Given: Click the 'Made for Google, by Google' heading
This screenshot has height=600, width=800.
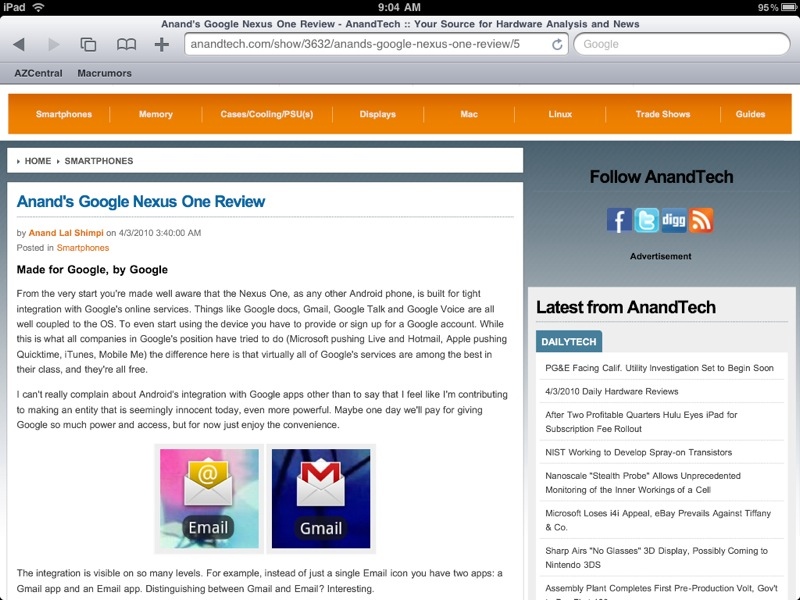Looking at the screenshot, I should 92,270.
